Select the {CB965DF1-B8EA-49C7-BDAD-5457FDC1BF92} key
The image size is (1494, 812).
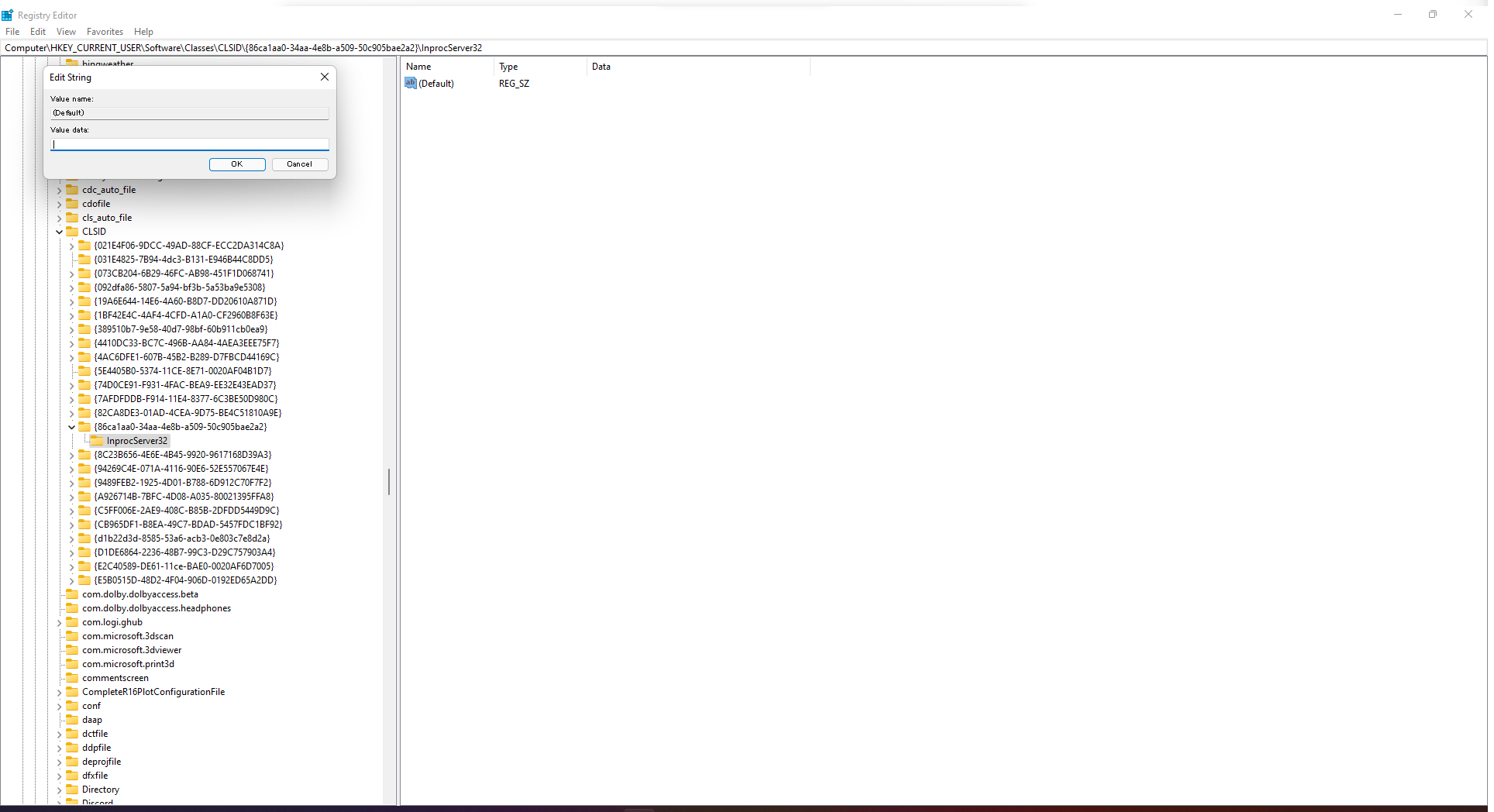[188, 525]
